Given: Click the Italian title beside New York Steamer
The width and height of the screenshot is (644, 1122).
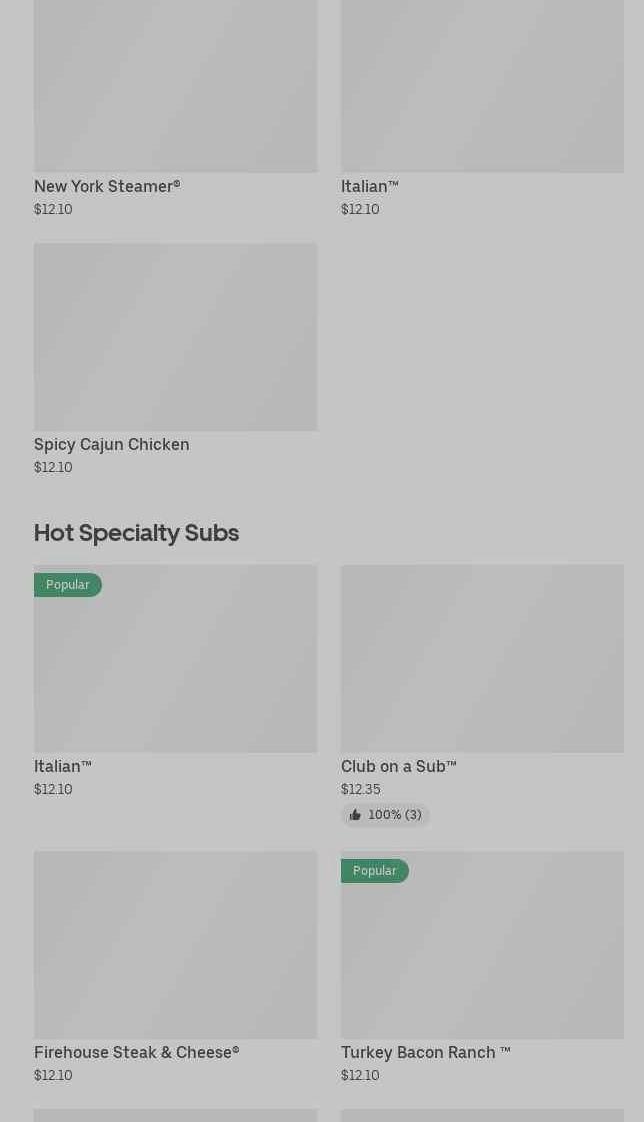Looking at the screenshot, I should tap(369, 186).
